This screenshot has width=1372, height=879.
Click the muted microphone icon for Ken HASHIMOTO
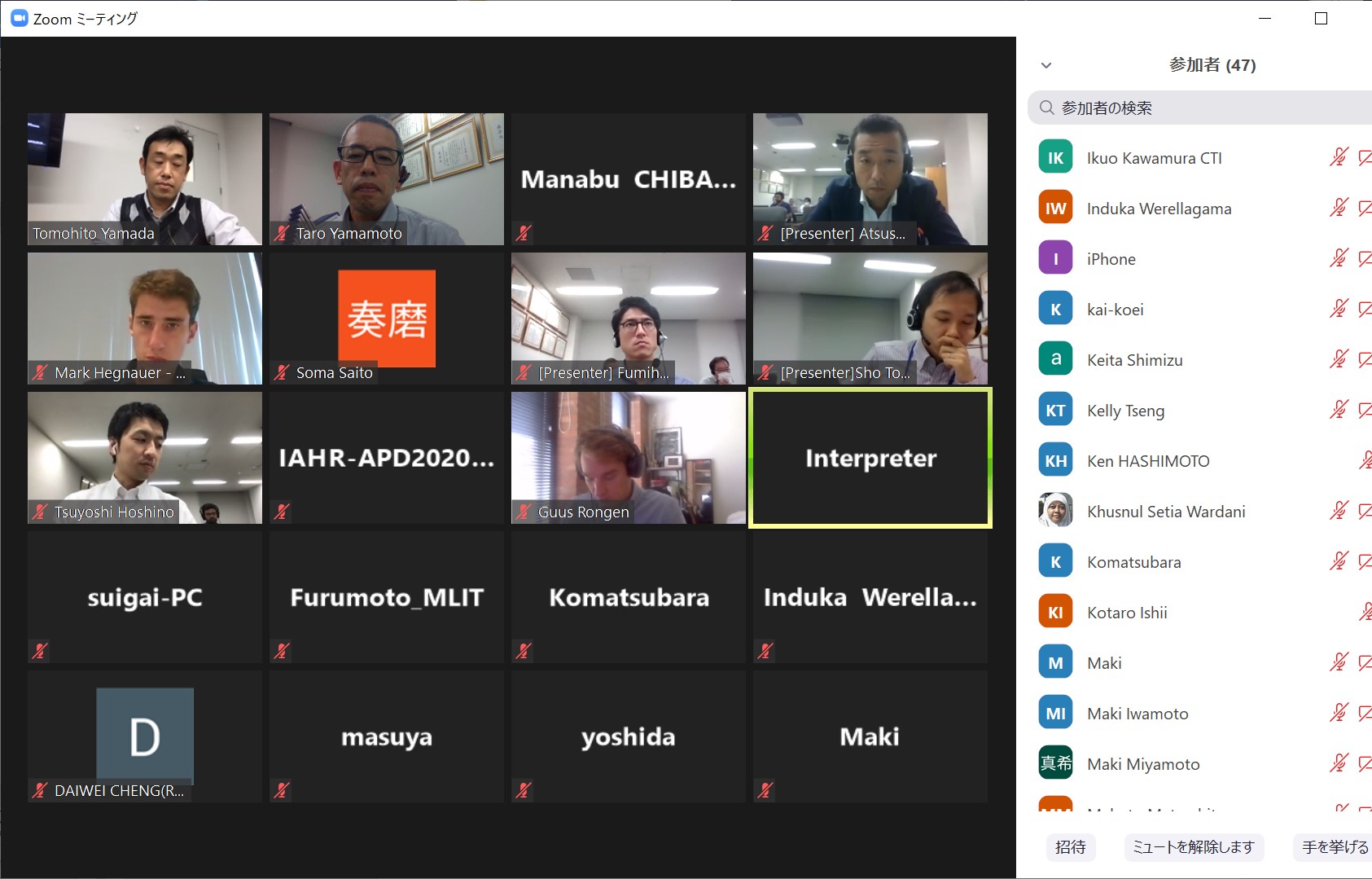pos(1365,460)
